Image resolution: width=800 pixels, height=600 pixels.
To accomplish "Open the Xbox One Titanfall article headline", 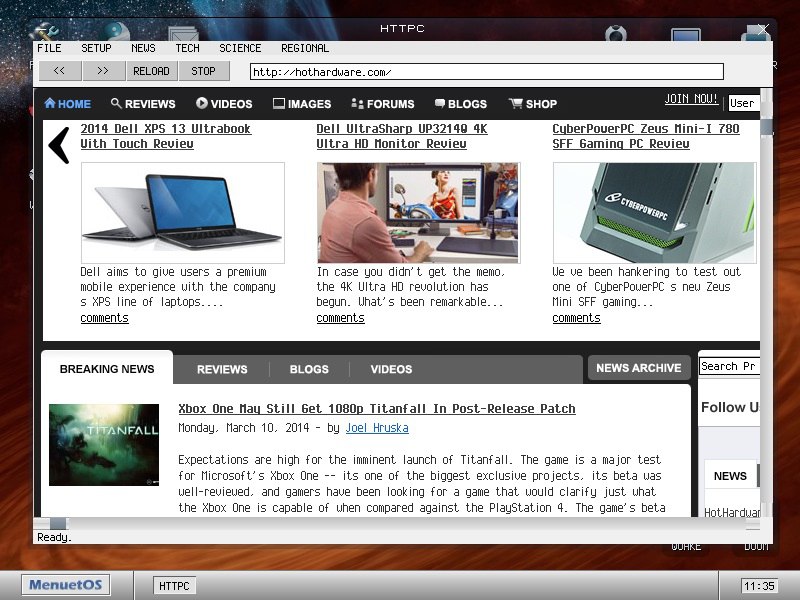I will click(x=377, y=409).
